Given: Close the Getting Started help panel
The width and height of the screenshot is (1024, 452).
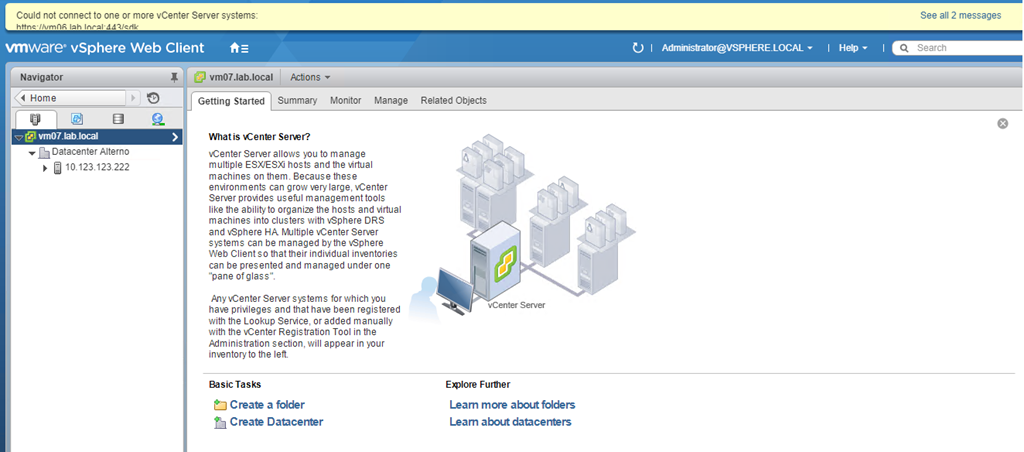Looking at the screenshot, I should click(x=1002, y=123).
